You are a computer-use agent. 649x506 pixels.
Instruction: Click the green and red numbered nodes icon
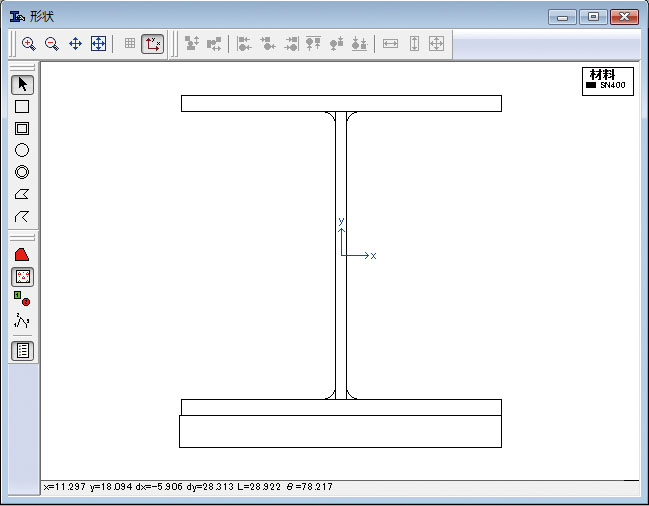pyautogui.click(x=22, y=298)
